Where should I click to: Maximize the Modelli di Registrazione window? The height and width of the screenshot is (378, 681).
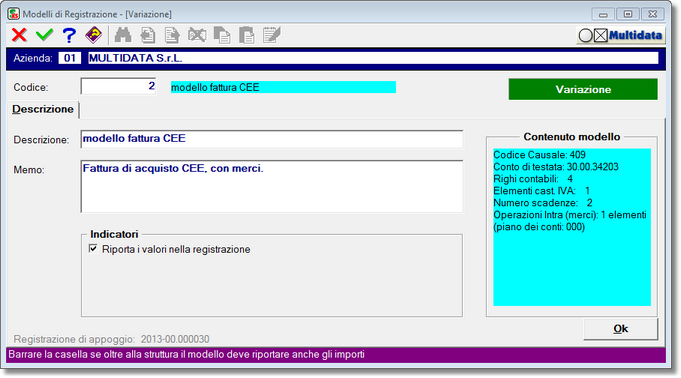[628, 14]
